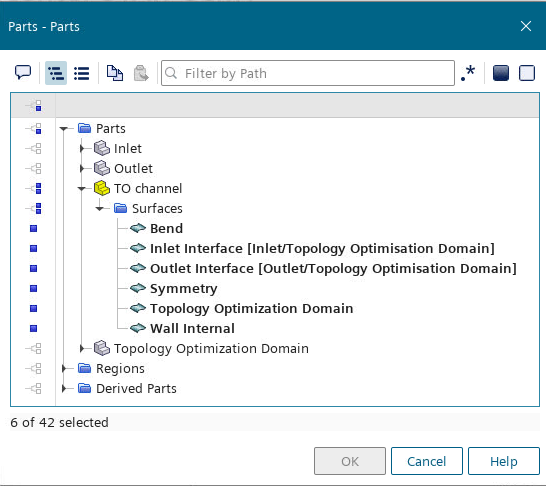Click the dark filled select-all square
Viewport: 546px width, 486px height.
501,73
